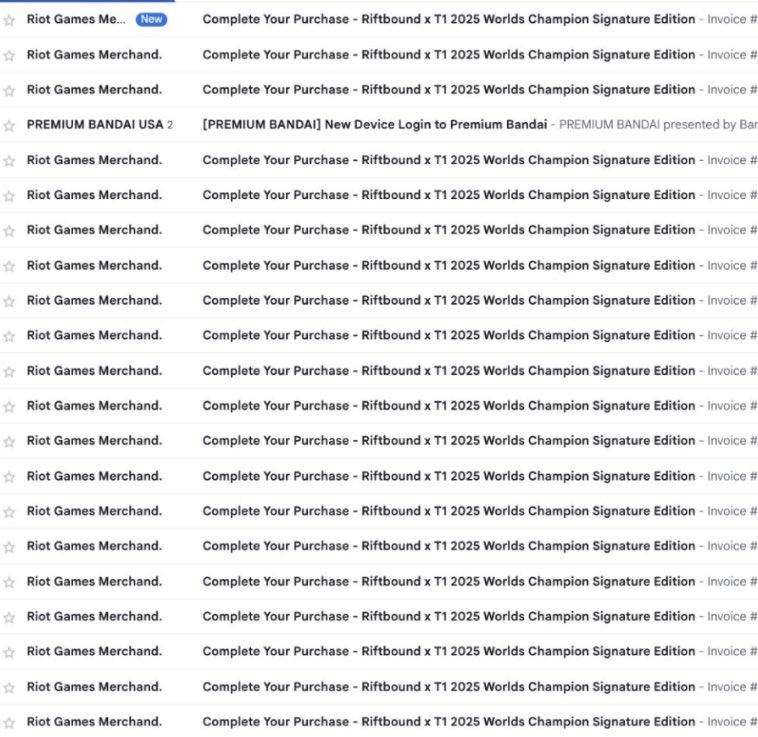This screenshot has width=758, height=737.
Task: Star the Riot Games email directly below PREMIUM BANDAI
Action: (9, 161)
